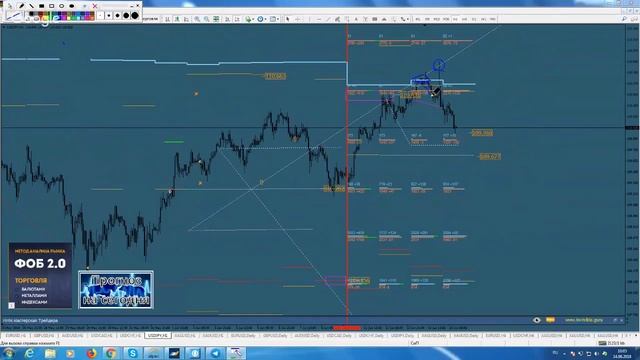Click the Прогноз на сегодня banner

[x=116, y=290]
